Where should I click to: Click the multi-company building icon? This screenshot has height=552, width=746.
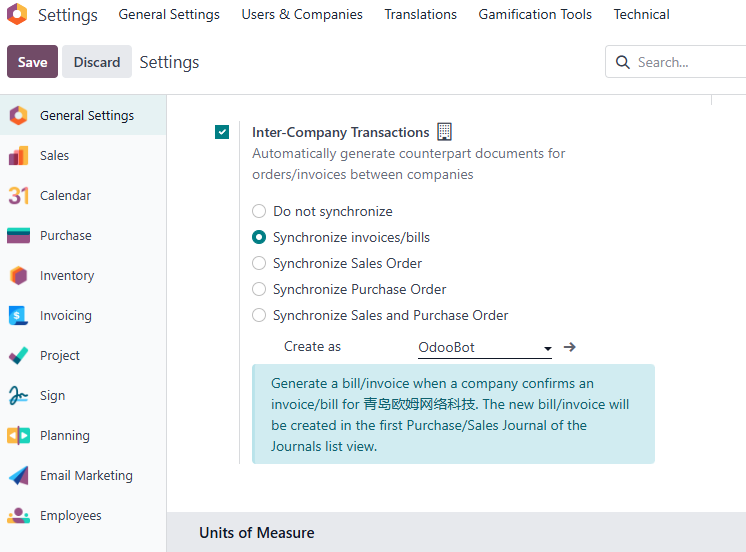[444, 132]
